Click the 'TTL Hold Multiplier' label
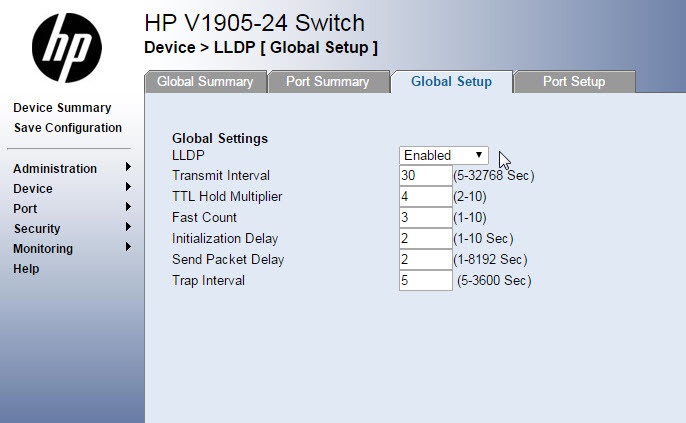This screenshot has height=423, width=686. 227,196
